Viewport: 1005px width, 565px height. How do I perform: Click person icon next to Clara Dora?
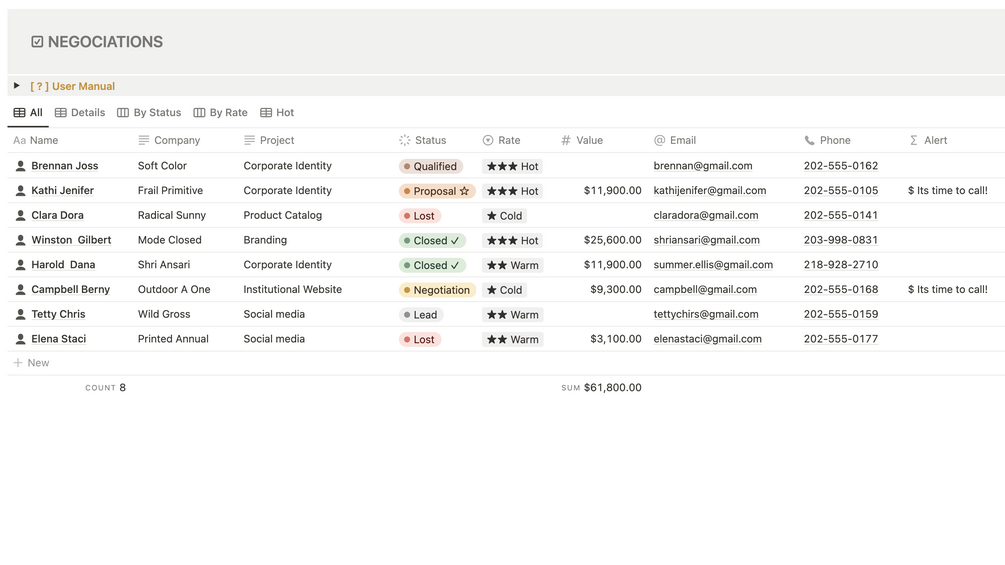click(x=21, y=215)
